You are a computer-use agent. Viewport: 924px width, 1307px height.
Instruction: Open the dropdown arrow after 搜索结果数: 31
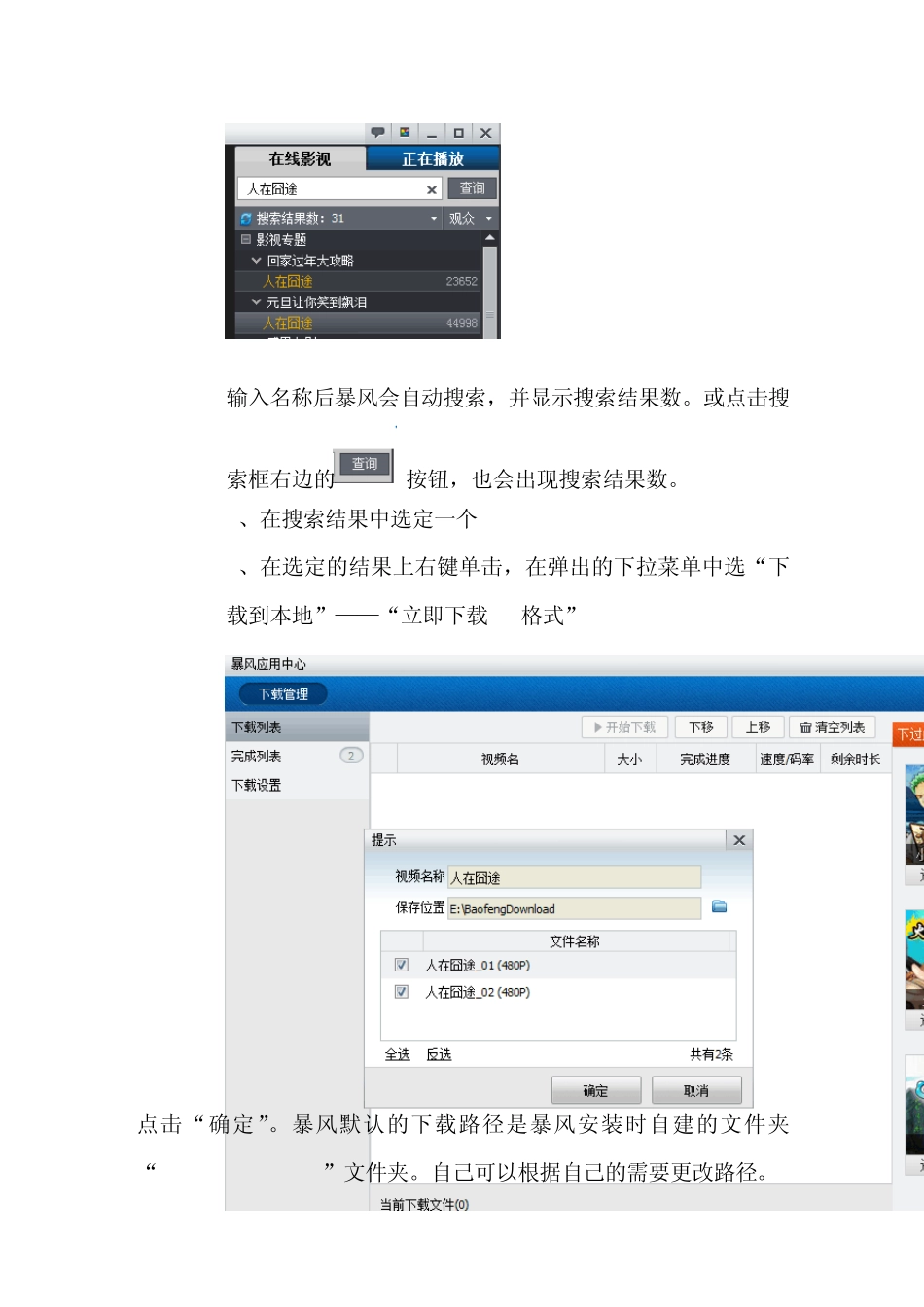434,219
